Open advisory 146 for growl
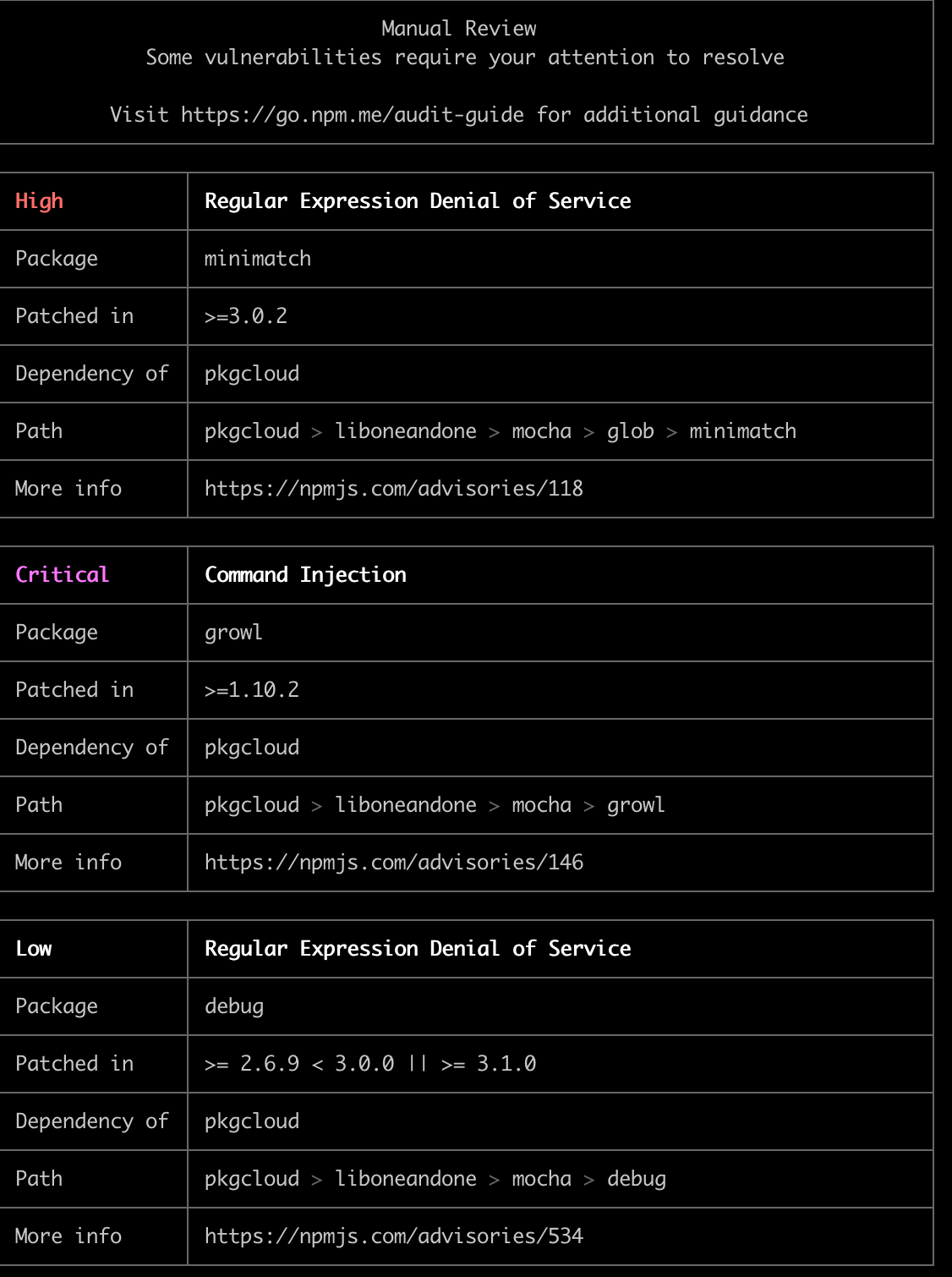This screenshot has width=952, height=1277. tap(392, 862)
